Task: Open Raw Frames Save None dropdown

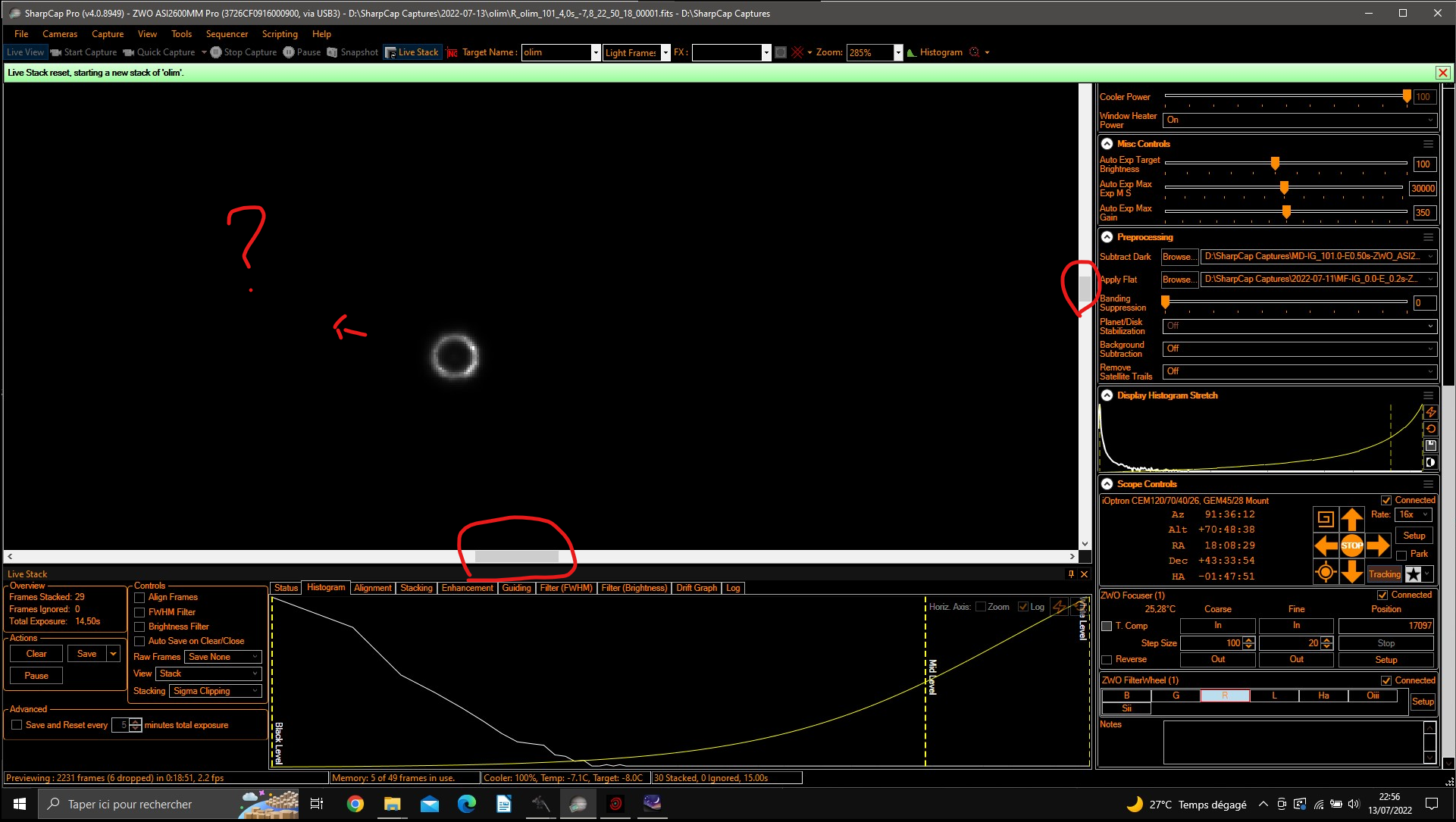Action: tap(223, 657)
